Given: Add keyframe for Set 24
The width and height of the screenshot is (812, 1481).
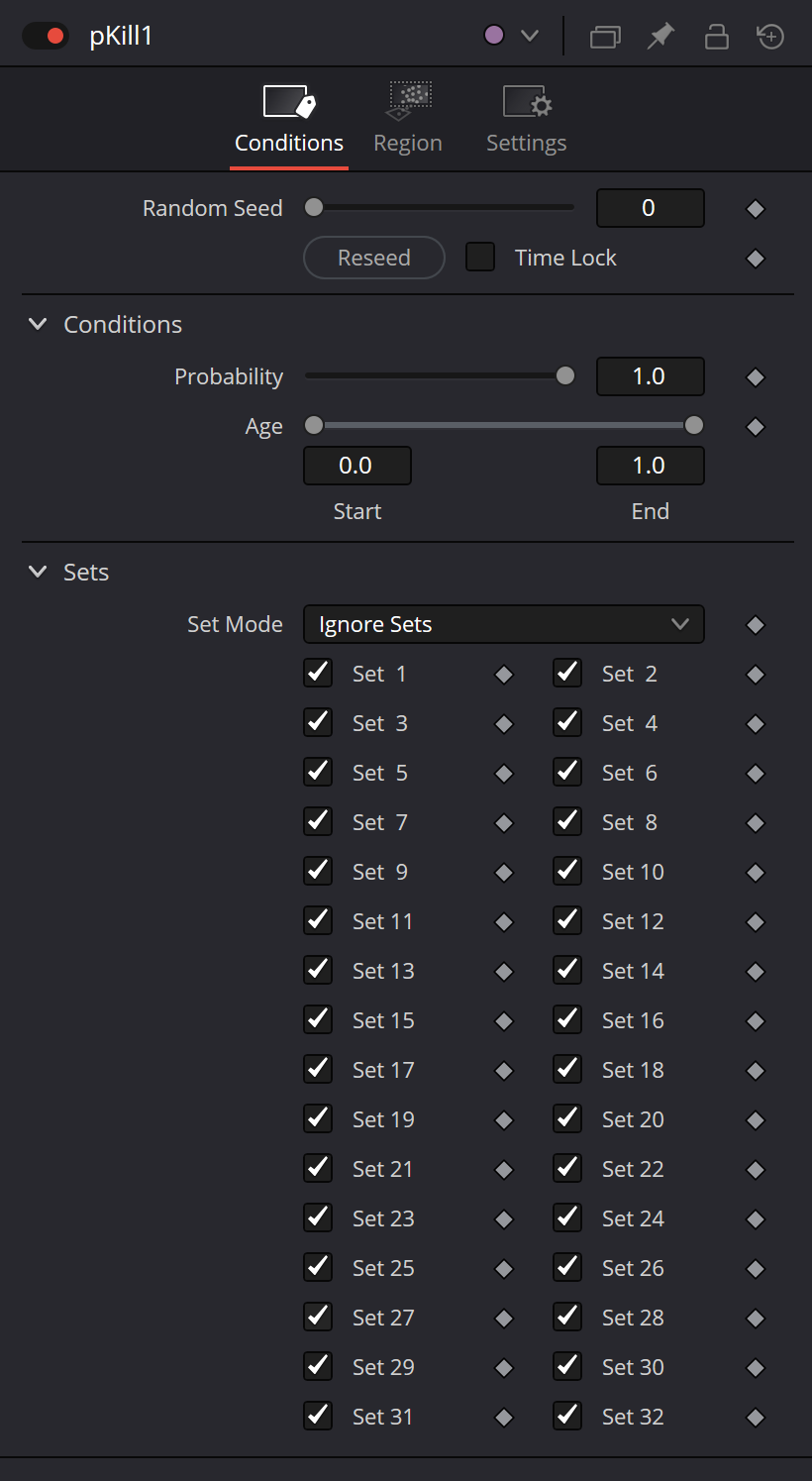Looking at the screenshot, I should [756, 1219].
